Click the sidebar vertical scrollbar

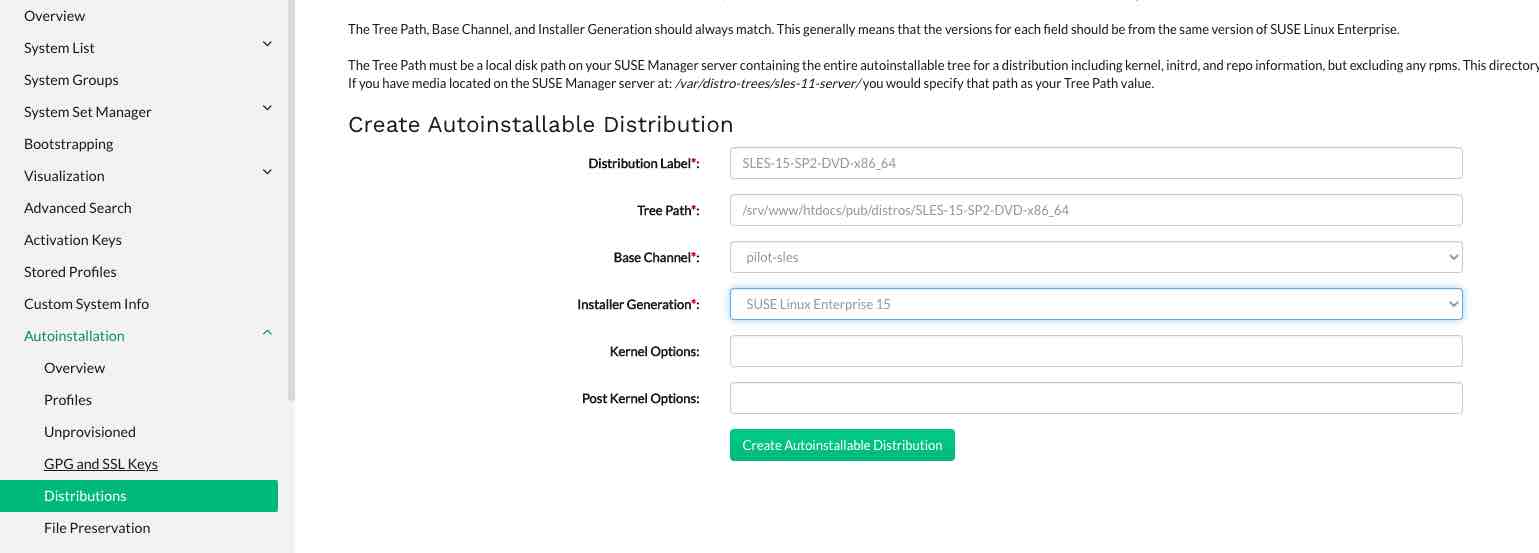click(x=291, y=200)
